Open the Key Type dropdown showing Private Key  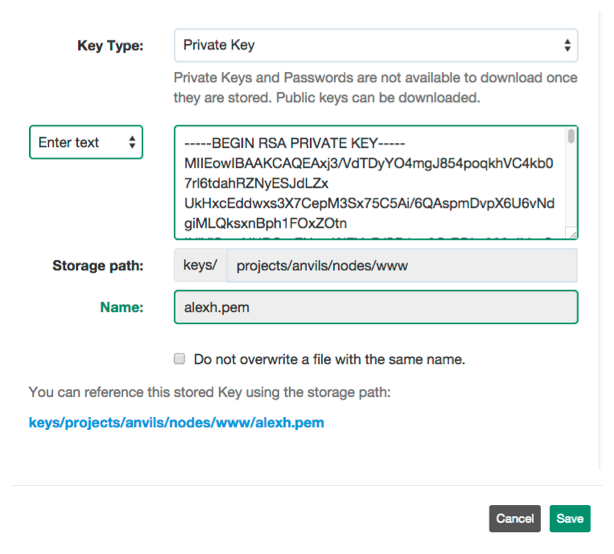click(375, 45)
